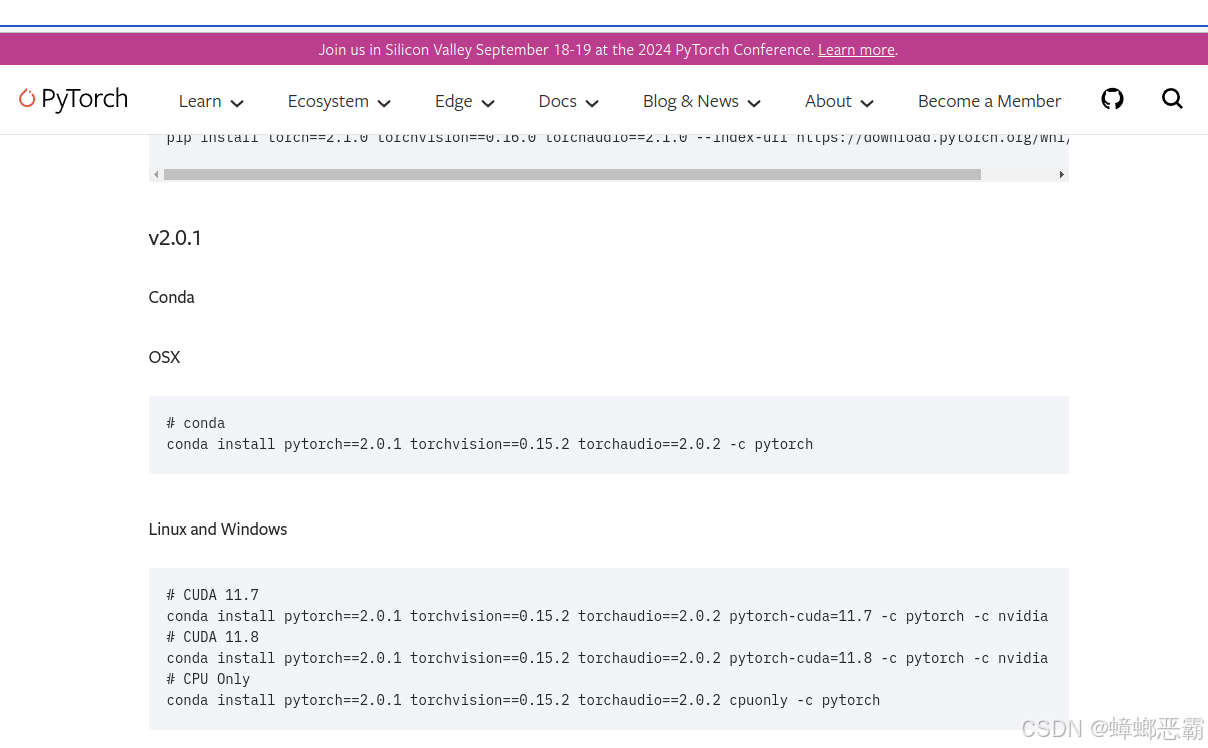The width and height of the screenshot is (1208, 748).
Task: Open the Learn menu label
Action: pos(200,101)
